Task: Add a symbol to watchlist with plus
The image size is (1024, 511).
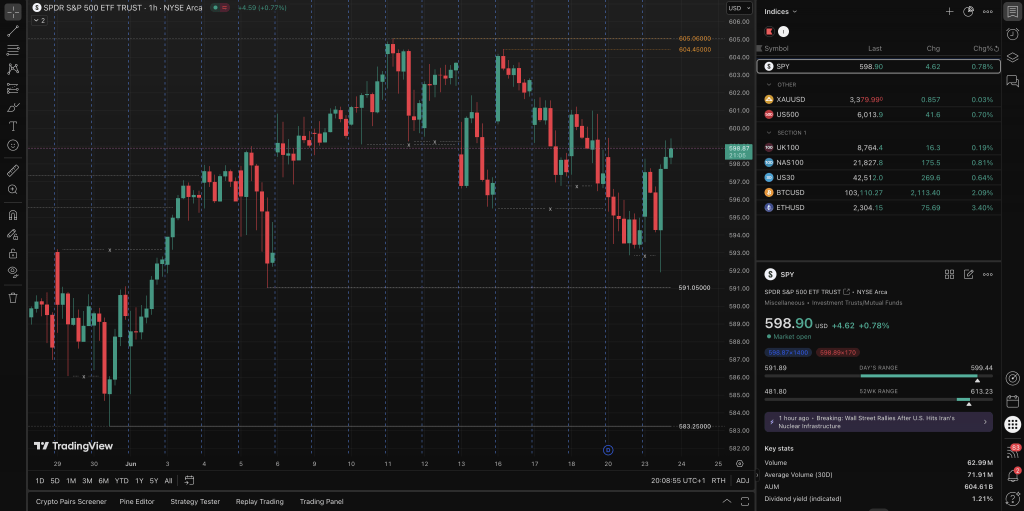Action: (950, 11)
